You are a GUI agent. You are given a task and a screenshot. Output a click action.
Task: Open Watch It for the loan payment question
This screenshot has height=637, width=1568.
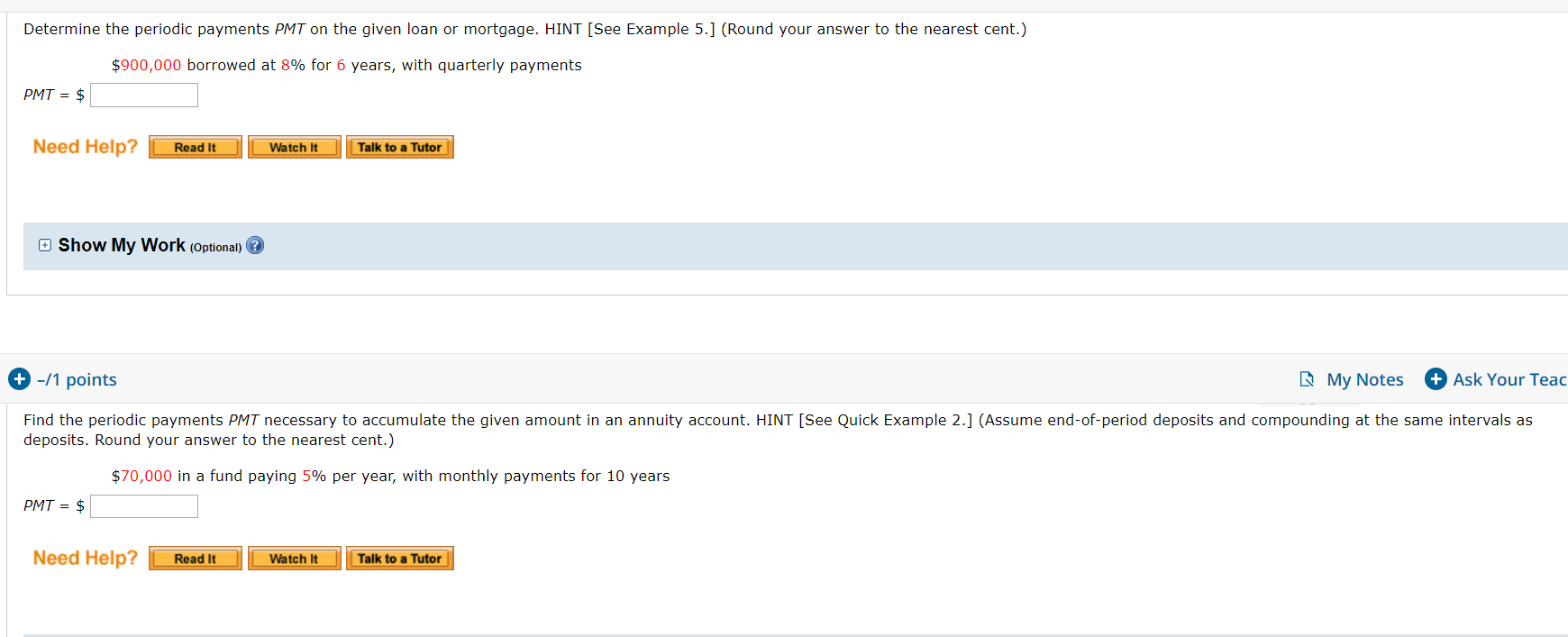coord(295,147)
